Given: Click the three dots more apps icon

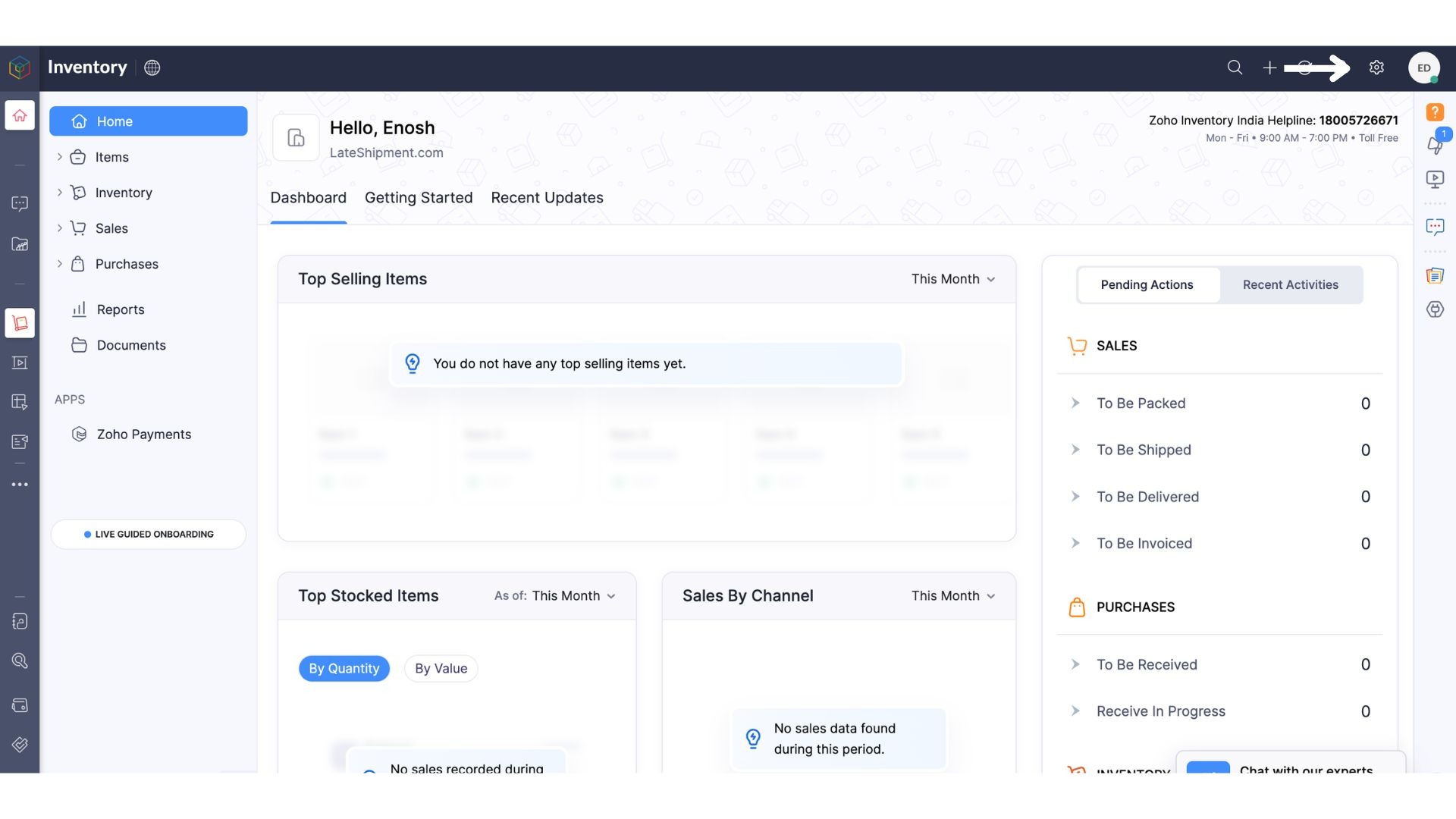Looking at the screenshot, I should (20, 484).
